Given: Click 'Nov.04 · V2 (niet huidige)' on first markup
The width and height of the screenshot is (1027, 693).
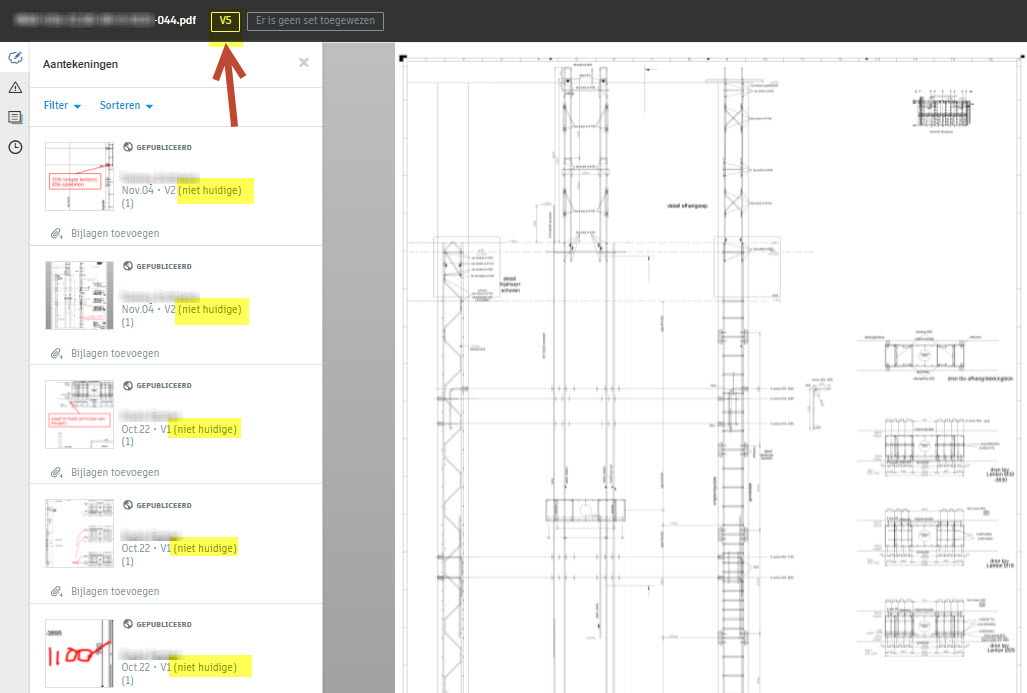Looking at the screenshot, I should click(181, 190).
